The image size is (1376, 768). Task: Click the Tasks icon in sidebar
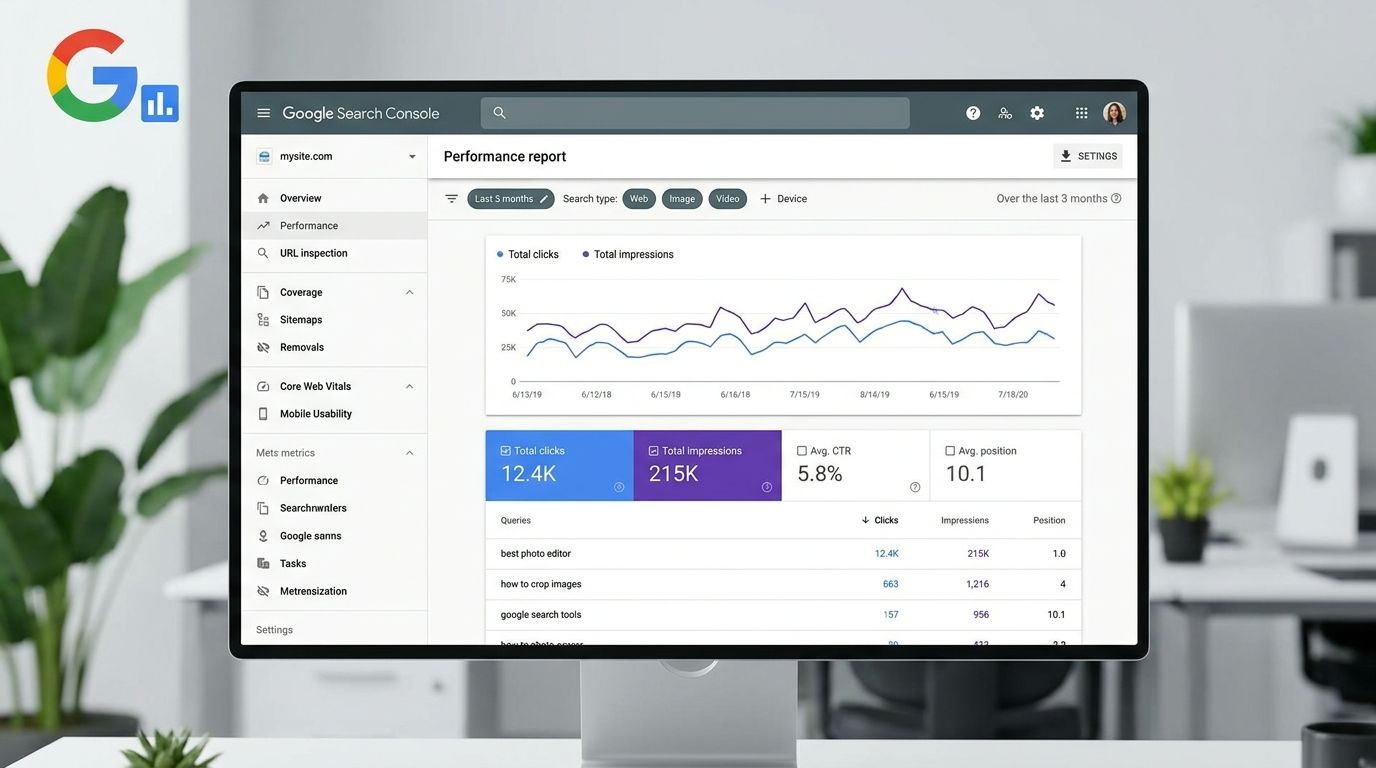pyautogui.click(x=263, y=564)
